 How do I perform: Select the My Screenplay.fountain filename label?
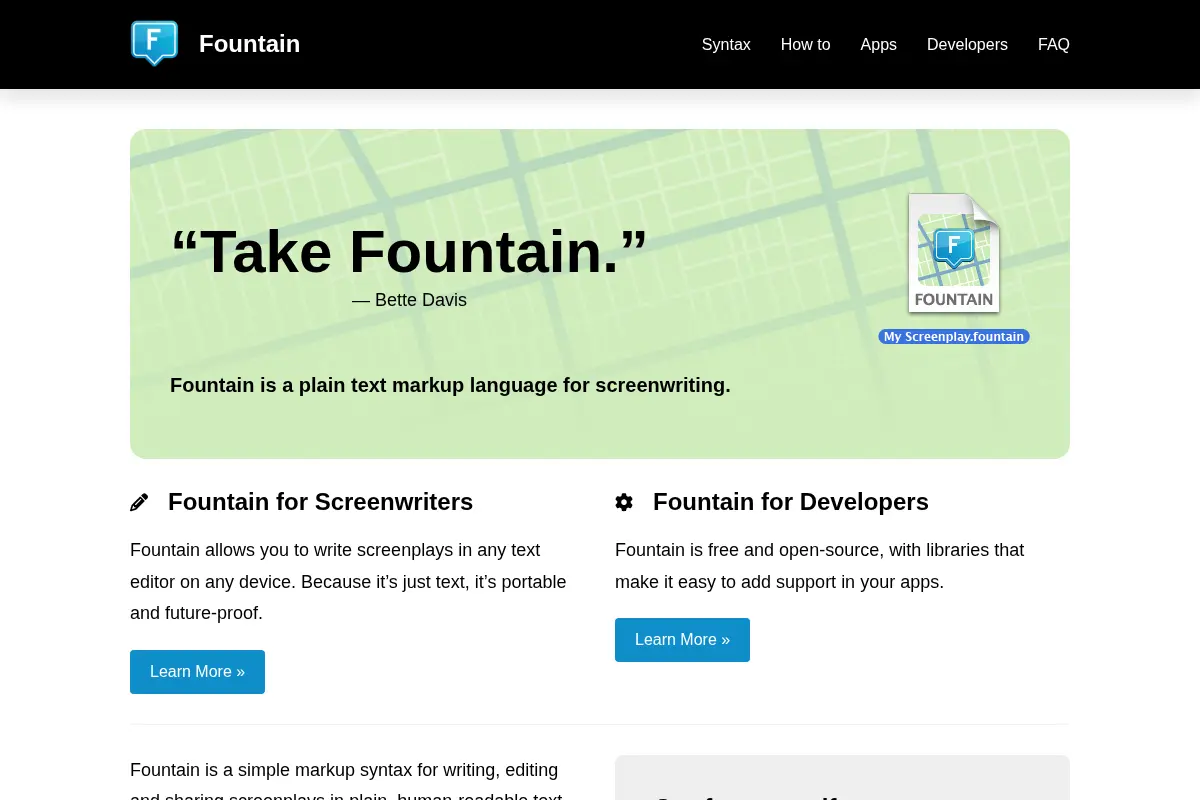[954, 337]
